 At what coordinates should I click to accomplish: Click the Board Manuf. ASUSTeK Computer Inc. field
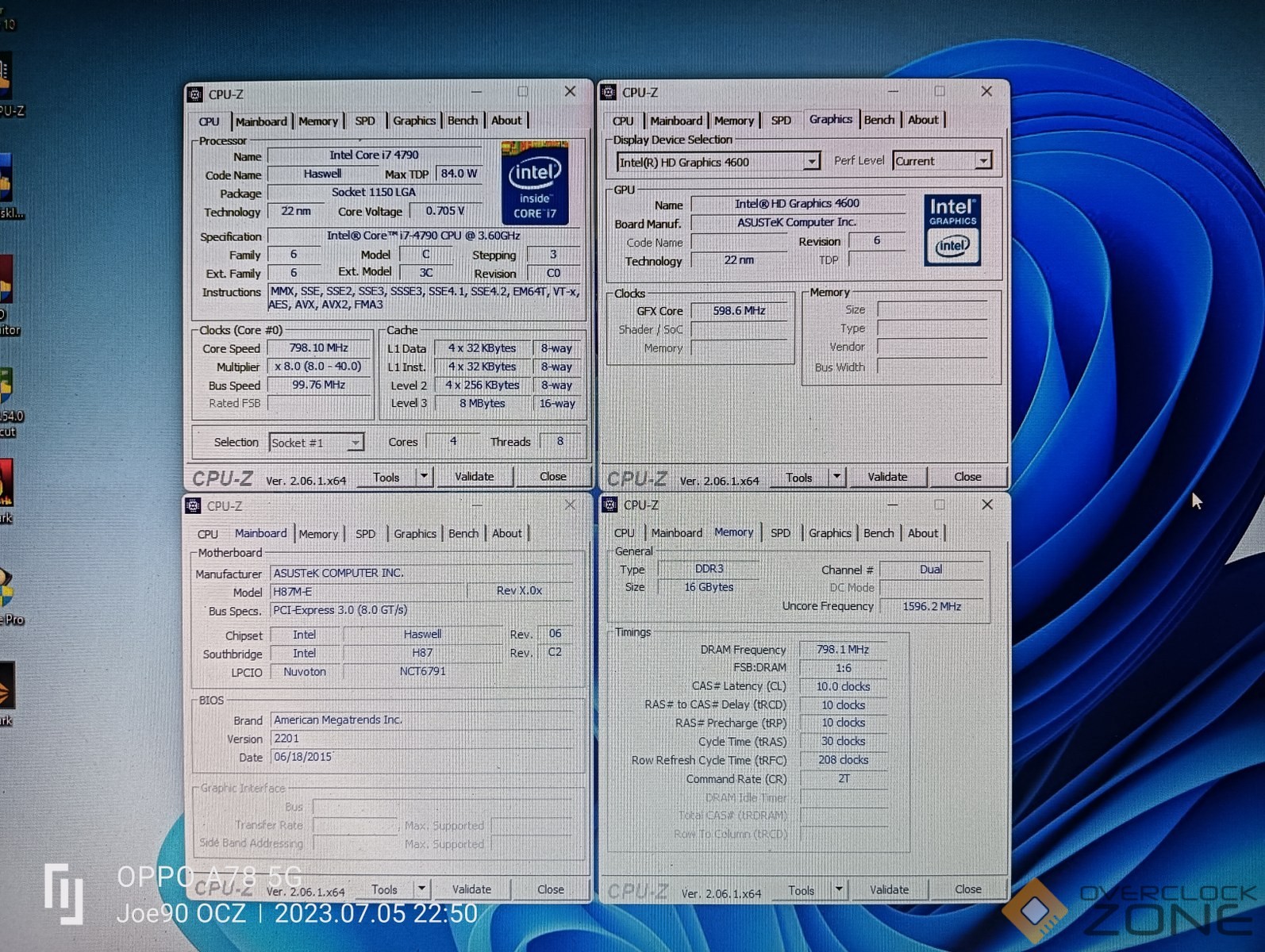(x=798, y=223)
